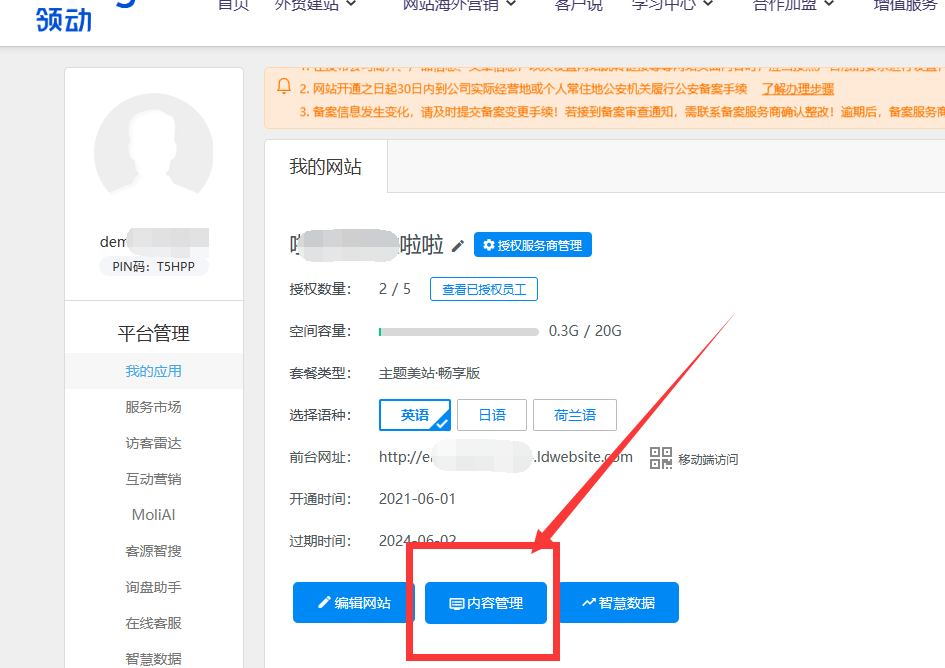Toggle the 英语 language selection
This screenshot has width=945, height=668.
(414, 414)
